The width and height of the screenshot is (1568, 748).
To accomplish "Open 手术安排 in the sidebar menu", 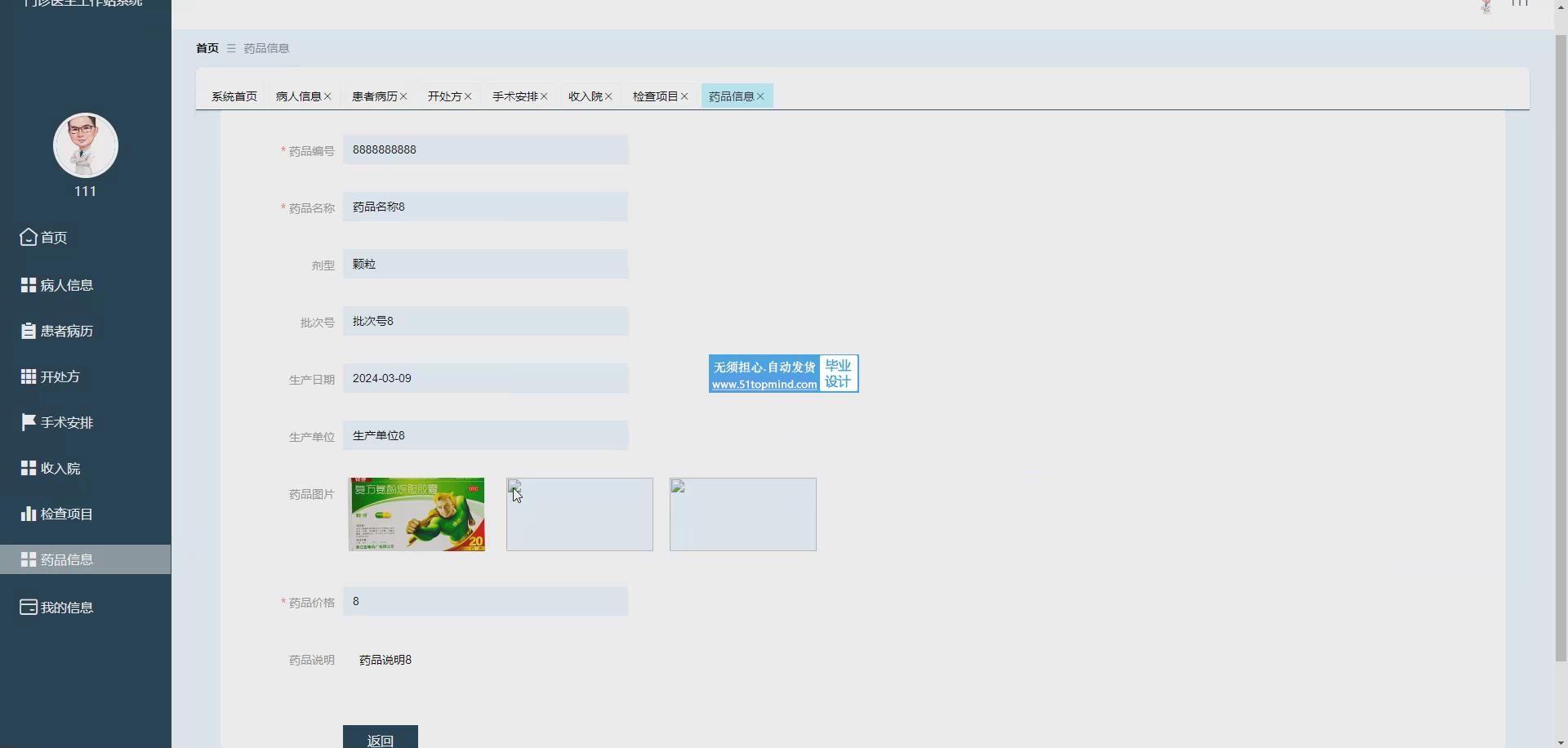I will [x=86, y=422].
